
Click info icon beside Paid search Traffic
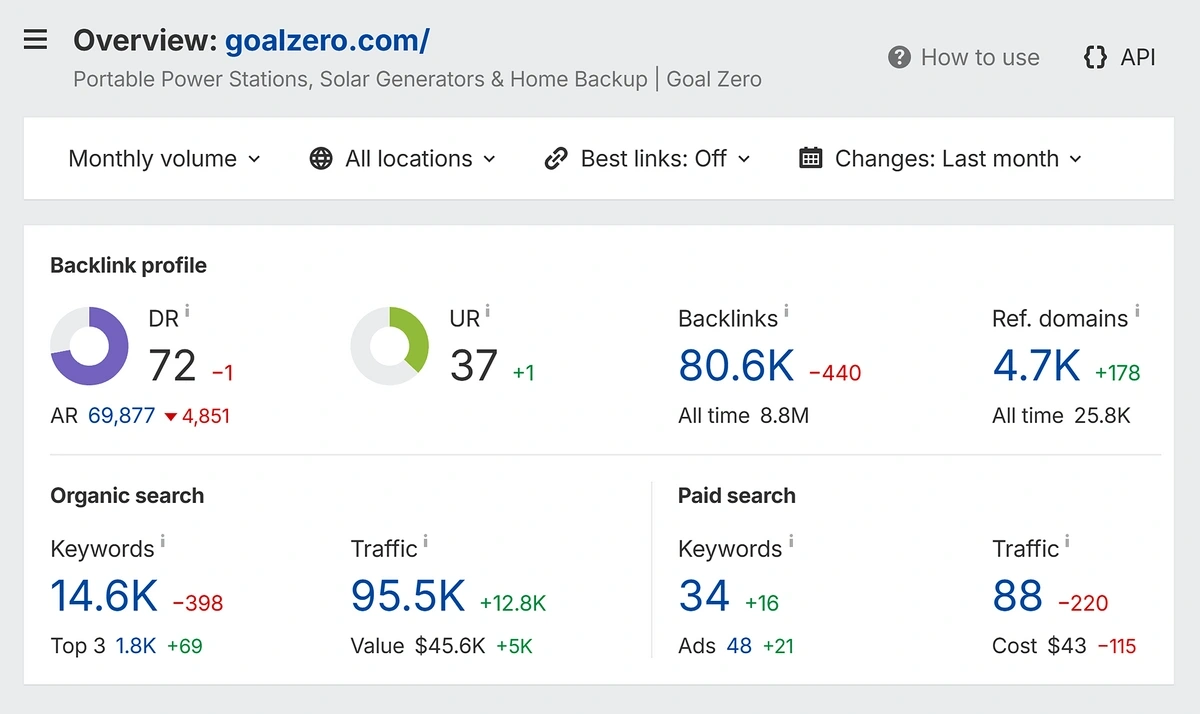tap(1067, 542)
